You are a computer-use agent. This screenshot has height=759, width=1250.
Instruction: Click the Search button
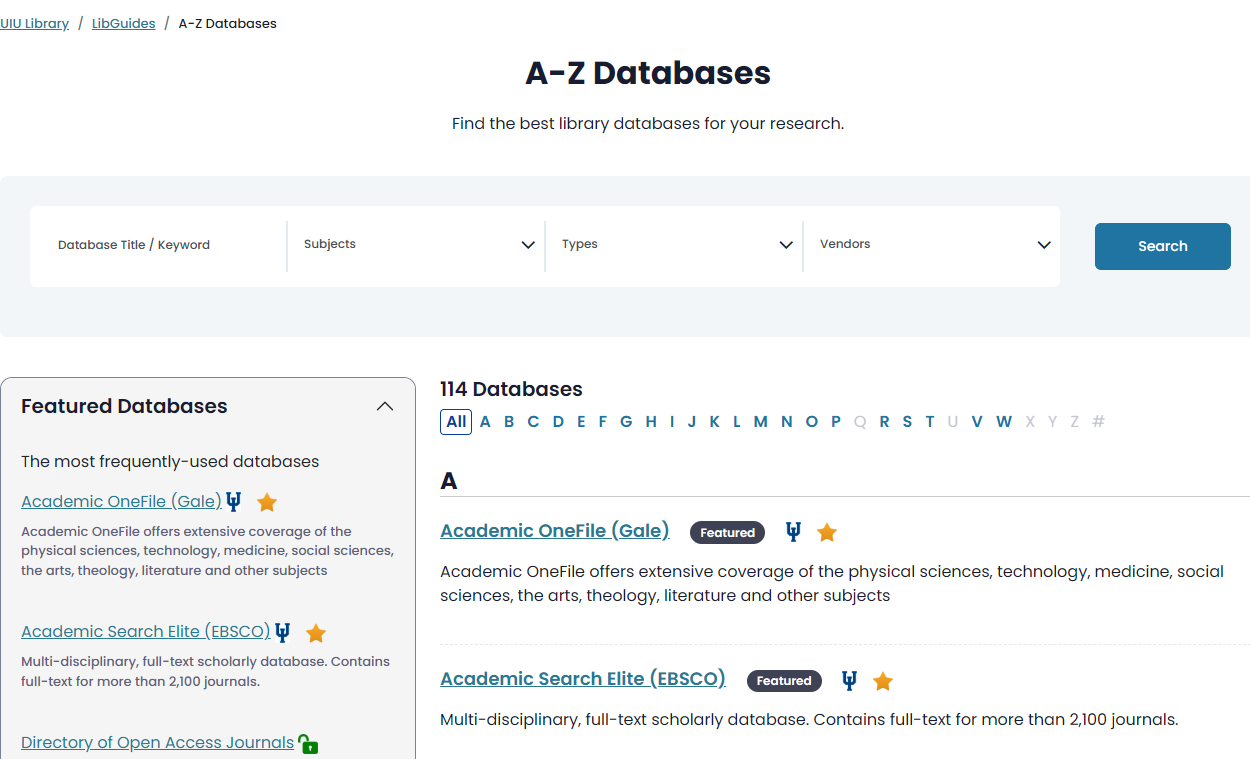[1163, 246]
